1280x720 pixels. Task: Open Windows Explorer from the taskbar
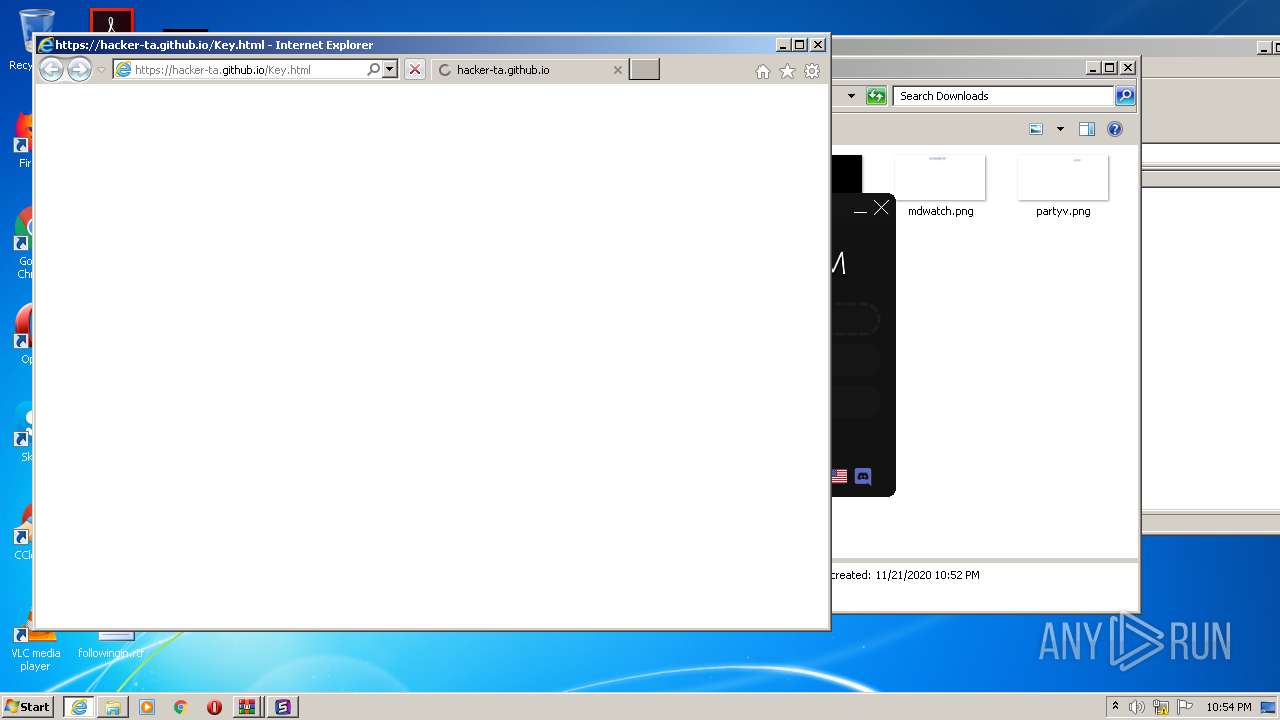(x=113, y=707)
